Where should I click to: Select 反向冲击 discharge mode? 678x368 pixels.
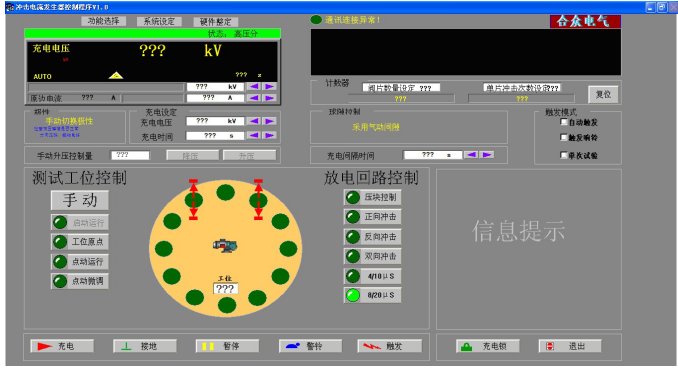point(373,237)
